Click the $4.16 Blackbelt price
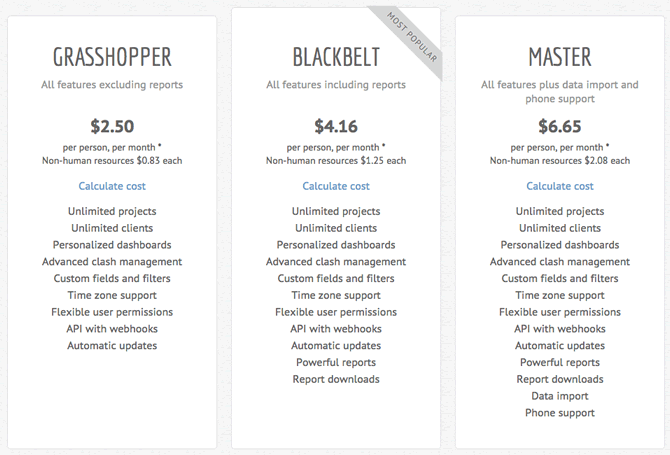 coord(336,126)
